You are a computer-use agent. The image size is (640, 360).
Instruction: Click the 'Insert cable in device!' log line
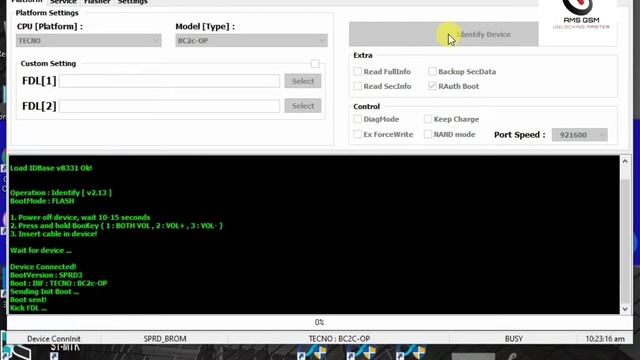click(53, 234)
